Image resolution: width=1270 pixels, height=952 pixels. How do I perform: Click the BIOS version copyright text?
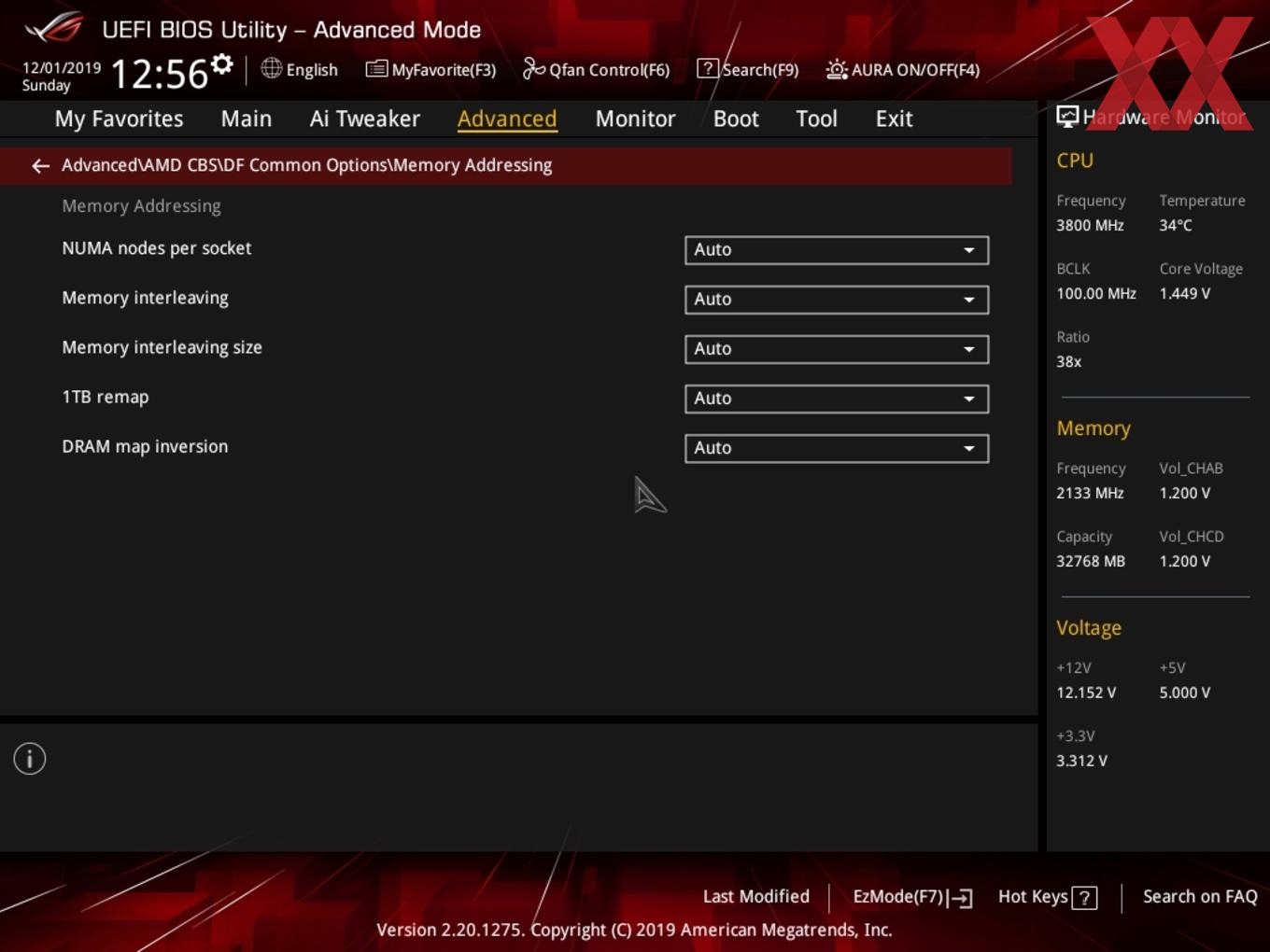[x=634, y=930]
